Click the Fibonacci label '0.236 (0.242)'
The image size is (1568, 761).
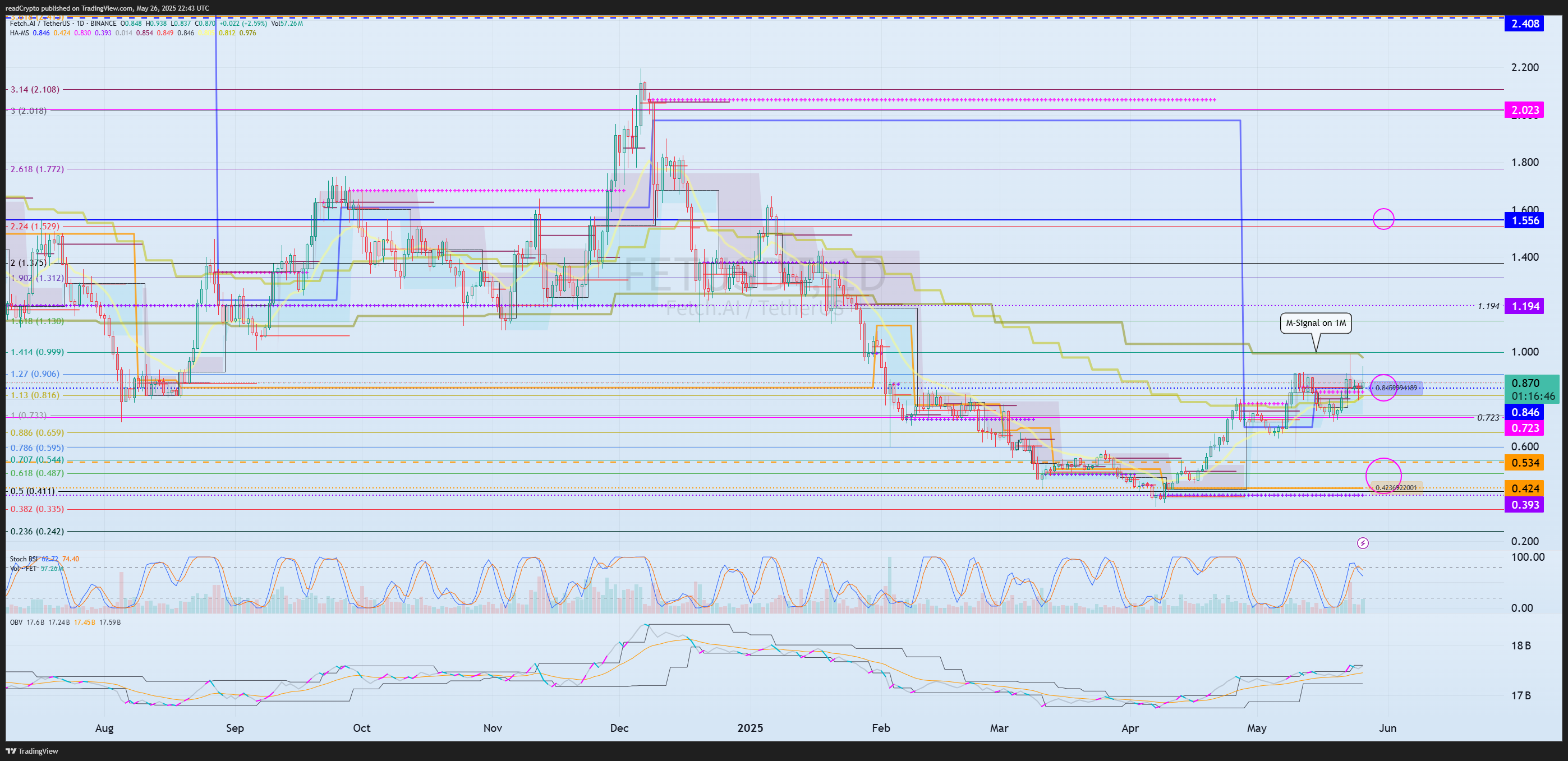36,531
